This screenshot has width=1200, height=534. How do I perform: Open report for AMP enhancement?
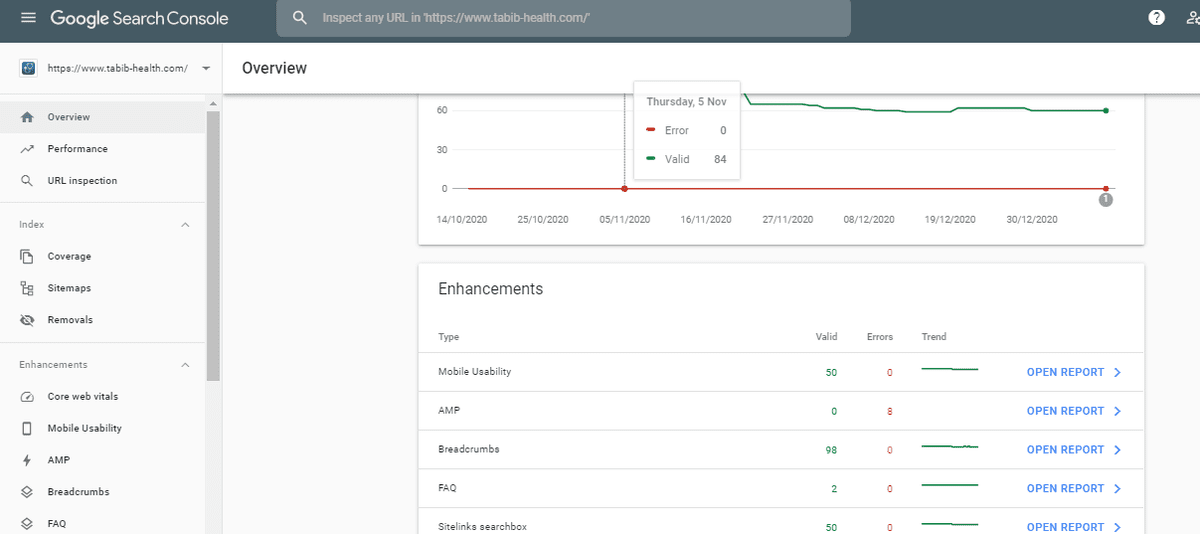tap(1073, 411)
